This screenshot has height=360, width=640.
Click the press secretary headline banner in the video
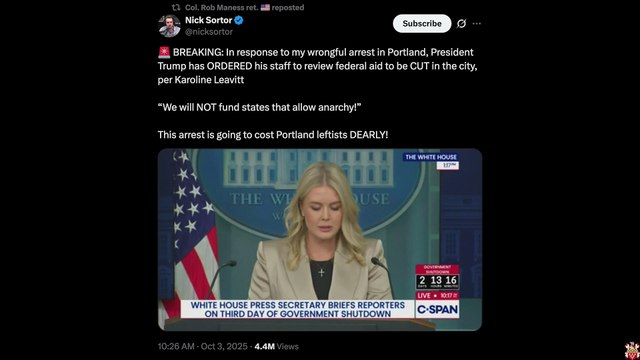pyautogui.click(x=298, y=309)
